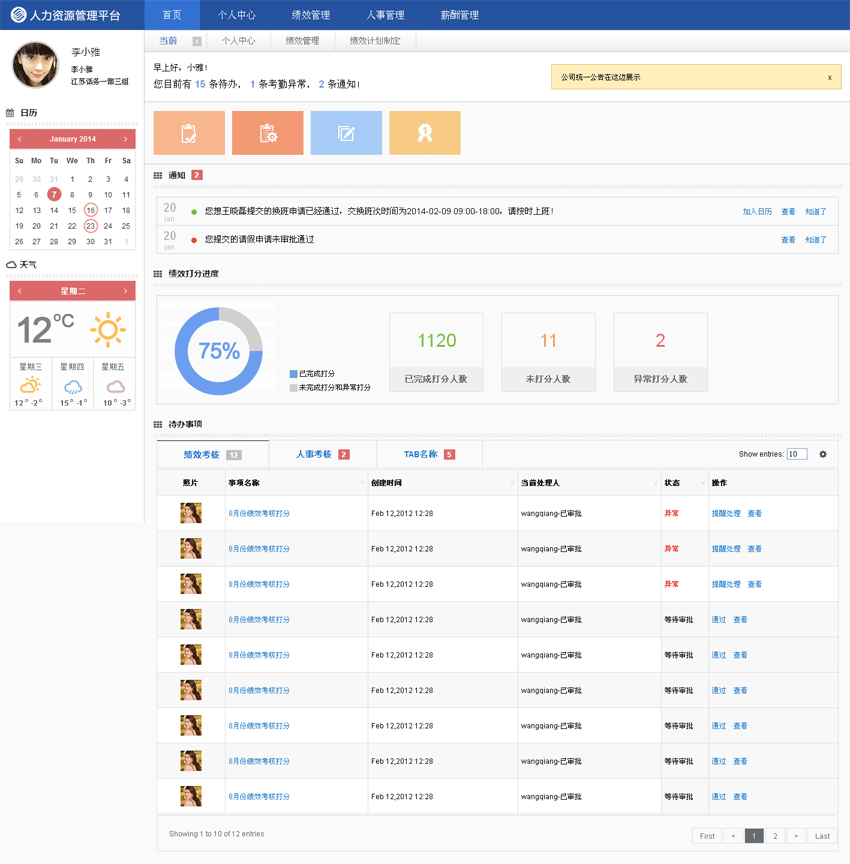Click the clipboard checkmark tile icon
850x864 pixels.
(x=189, y=133)
